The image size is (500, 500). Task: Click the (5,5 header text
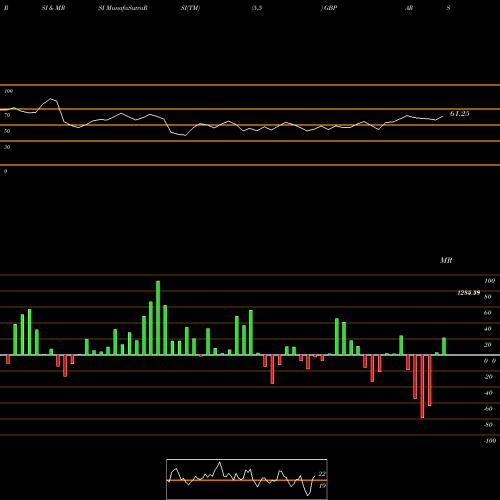click(257, 8)
